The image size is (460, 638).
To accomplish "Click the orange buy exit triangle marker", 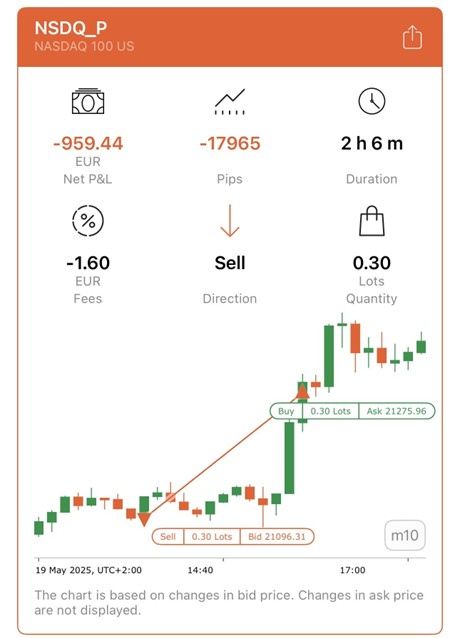I will [x=303, y=391].
